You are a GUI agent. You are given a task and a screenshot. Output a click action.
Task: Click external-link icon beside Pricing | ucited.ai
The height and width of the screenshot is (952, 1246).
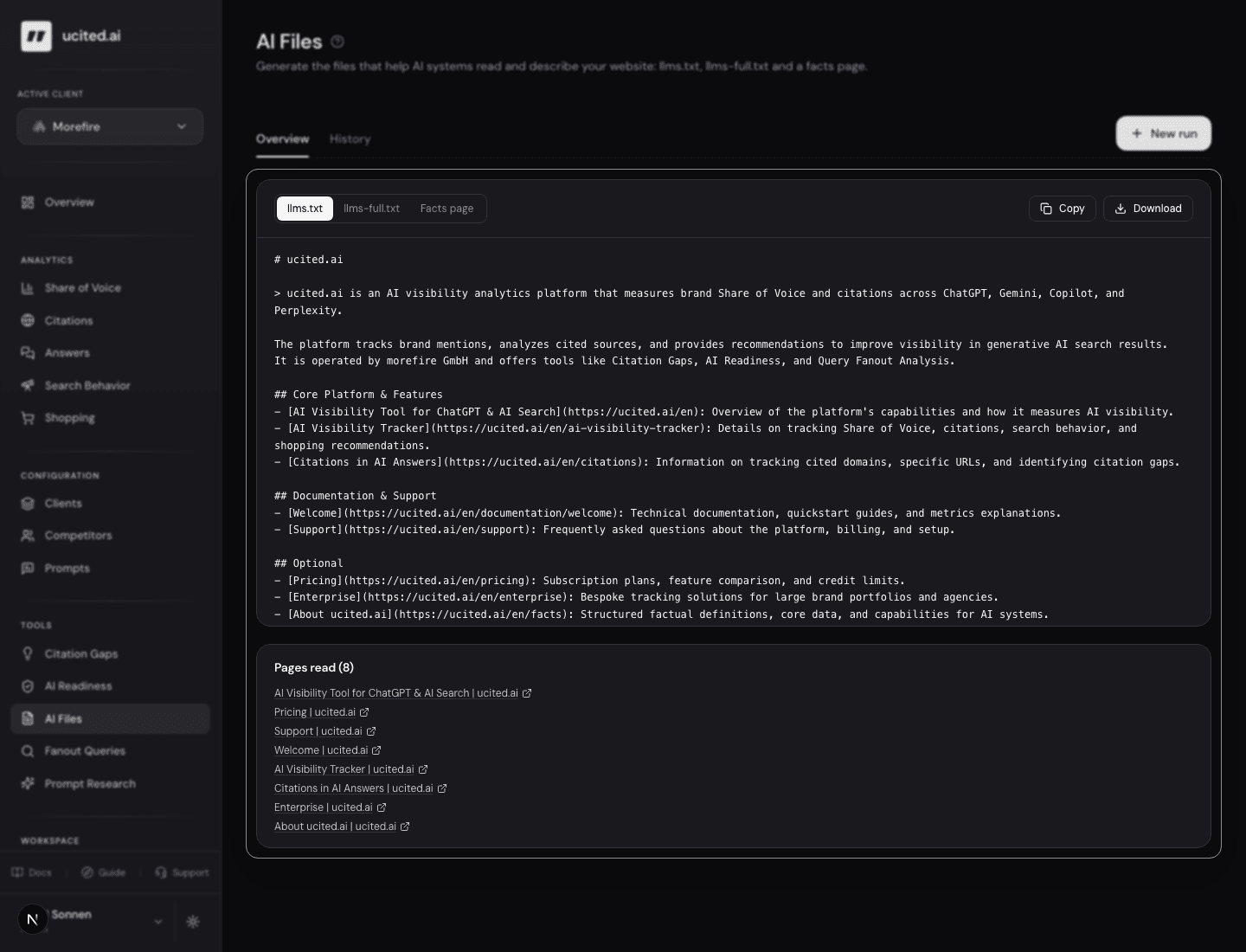pos(364,712)
